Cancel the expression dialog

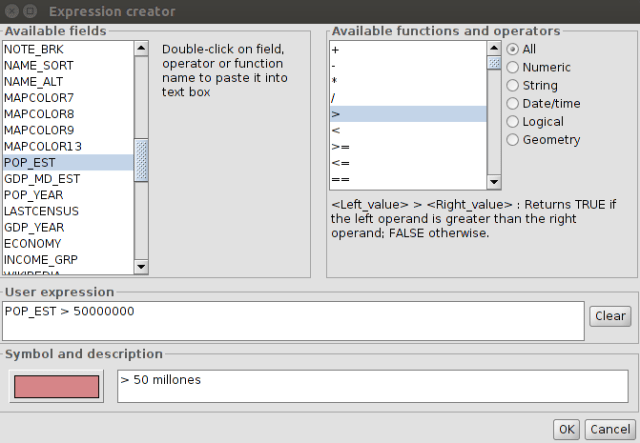(x=610, y=429)
